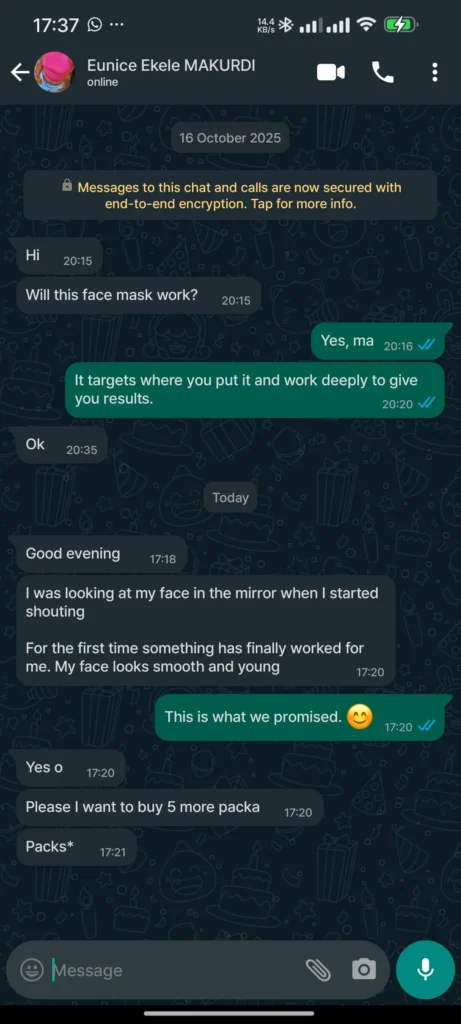Select the "Will this face mask work?" message

point(138,296)
